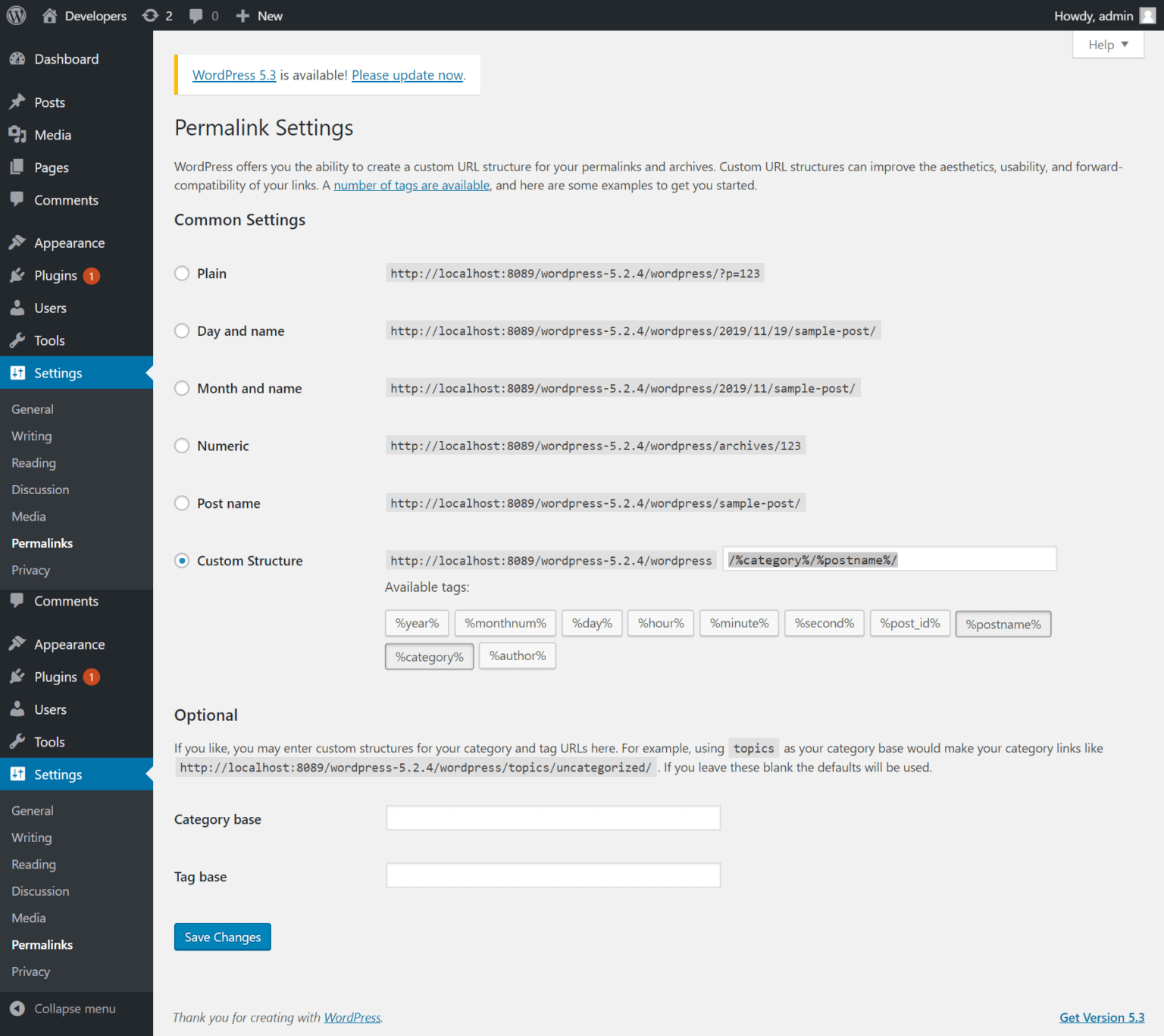Viewport: 1164px width, 1036px height.
Task: Click inside the Category base field
Action: [552, 818]
